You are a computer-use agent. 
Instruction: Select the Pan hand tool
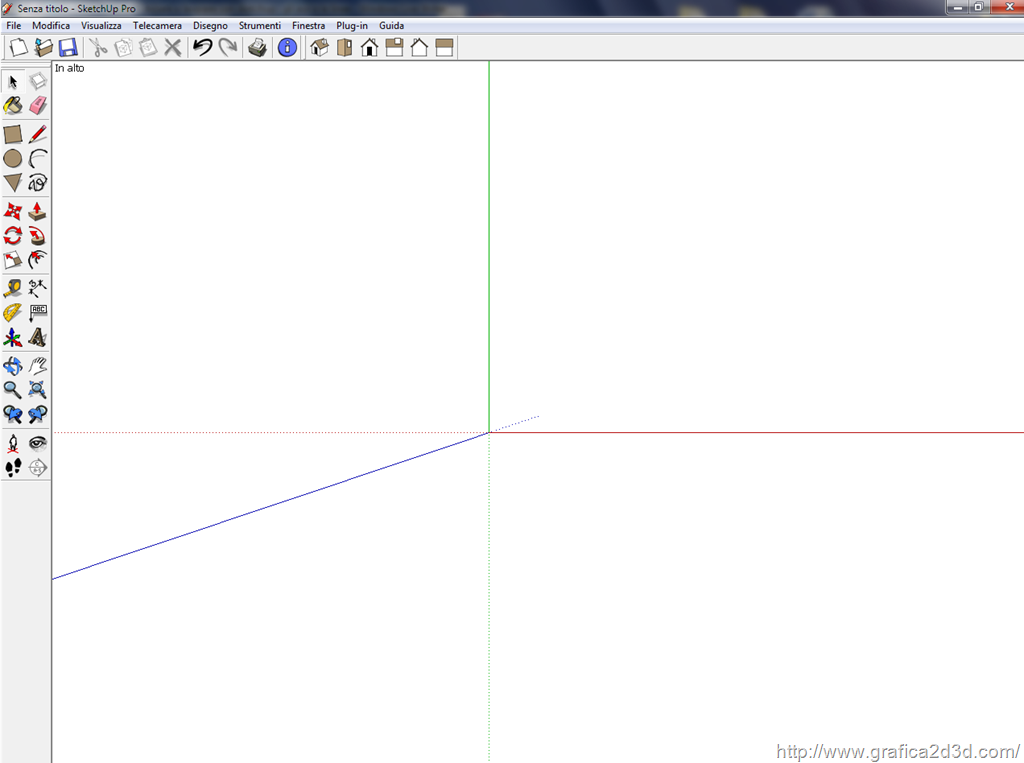[x=38, y=366]
